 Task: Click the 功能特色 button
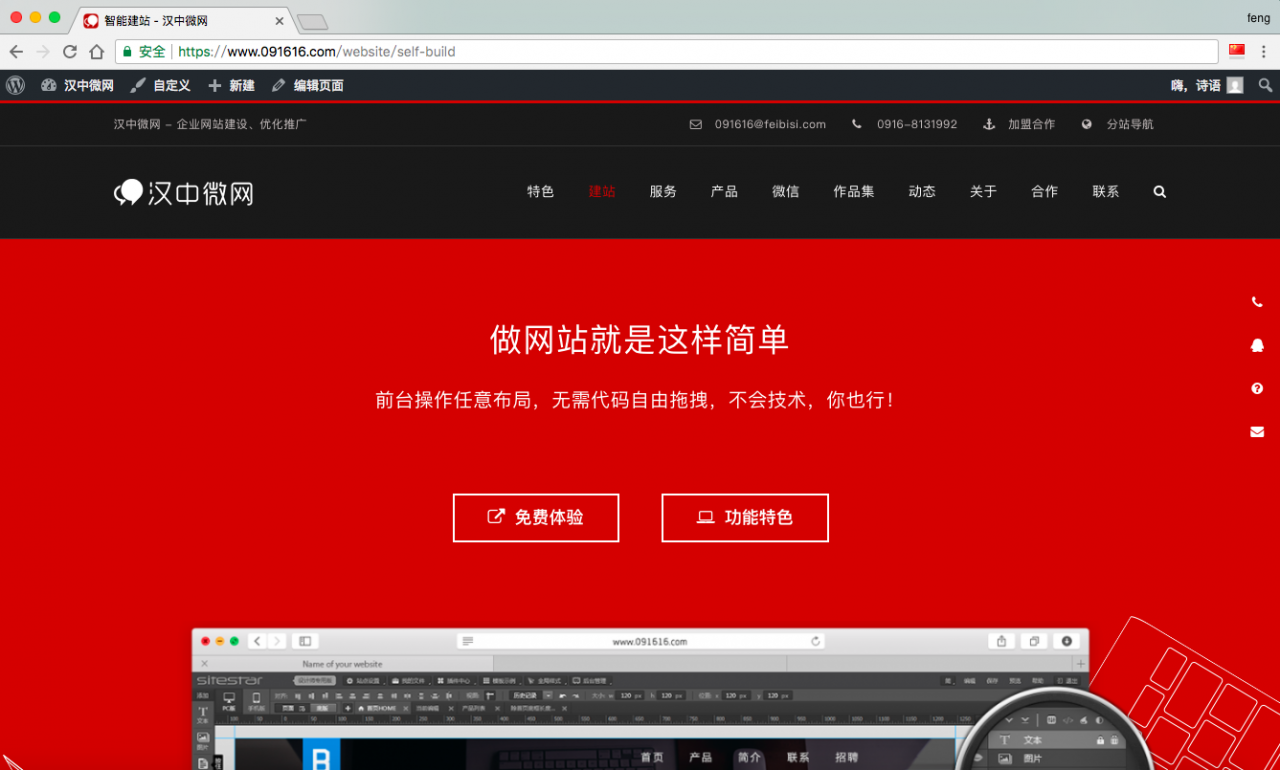click(745, 518)
